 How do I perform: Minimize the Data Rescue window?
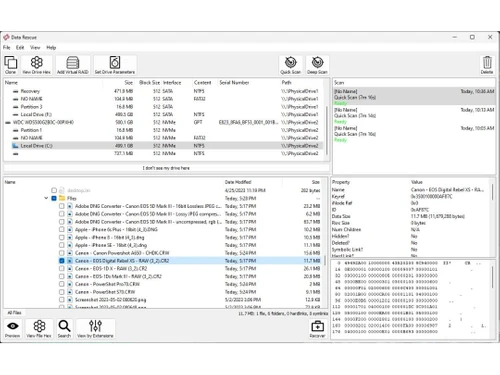pyautogui.click(x=455, y=37)
